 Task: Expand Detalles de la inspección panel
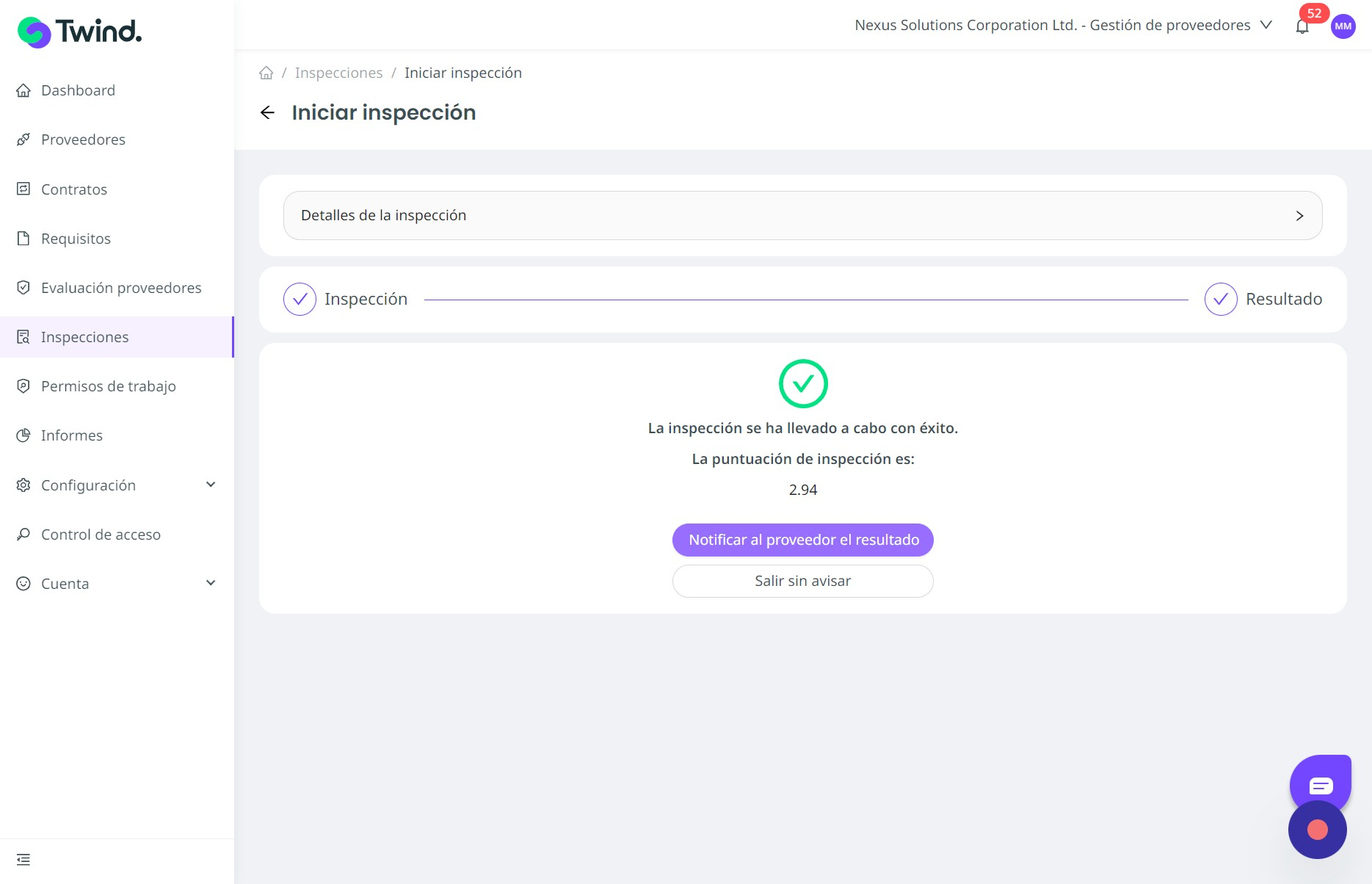[802, 216]
